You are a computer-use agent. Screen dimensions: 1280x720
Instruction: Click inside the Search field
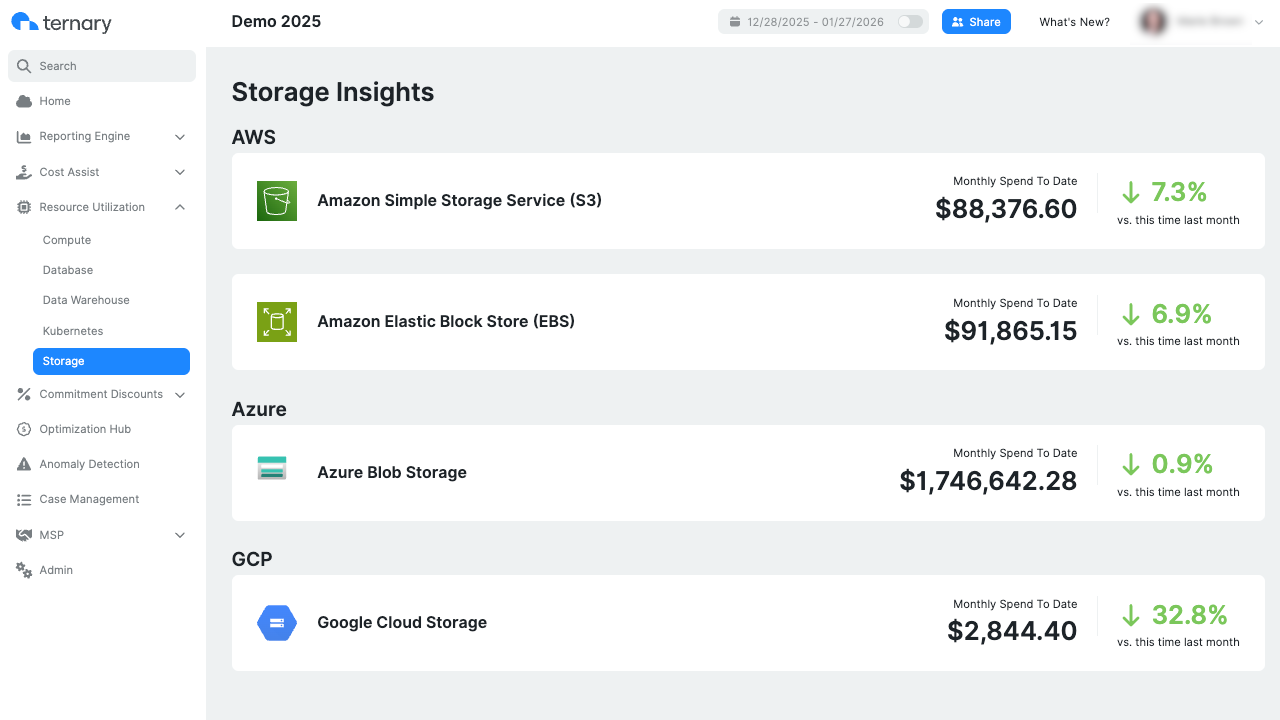coord(100,66)
